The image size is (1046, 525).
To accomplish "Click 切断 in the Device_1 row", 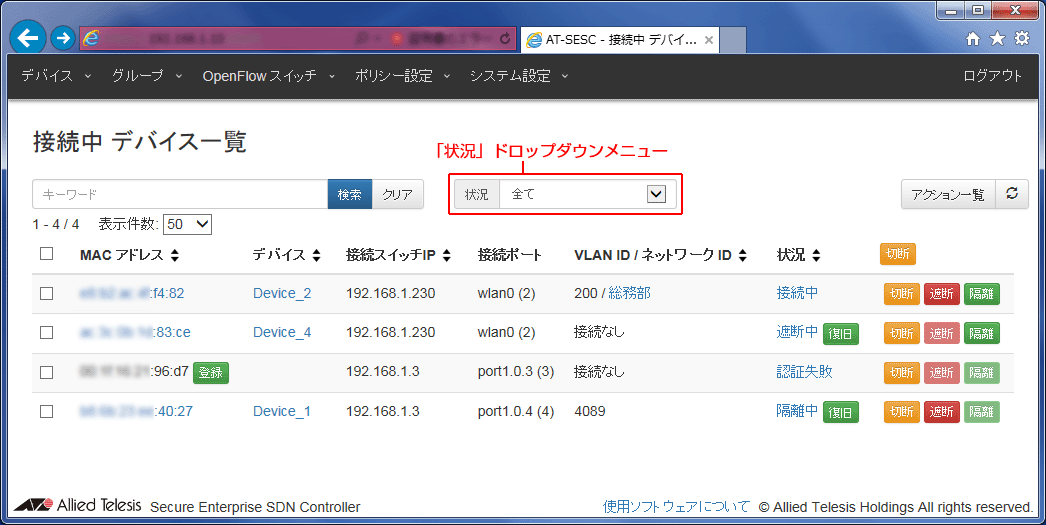I will pyautogui.click(x=902, y=412).
